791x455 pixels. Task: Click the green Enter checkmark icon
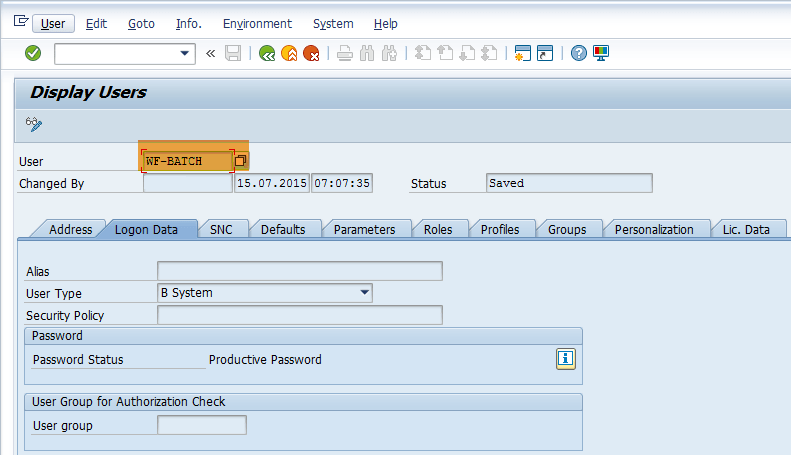click(x=33, y=53)
